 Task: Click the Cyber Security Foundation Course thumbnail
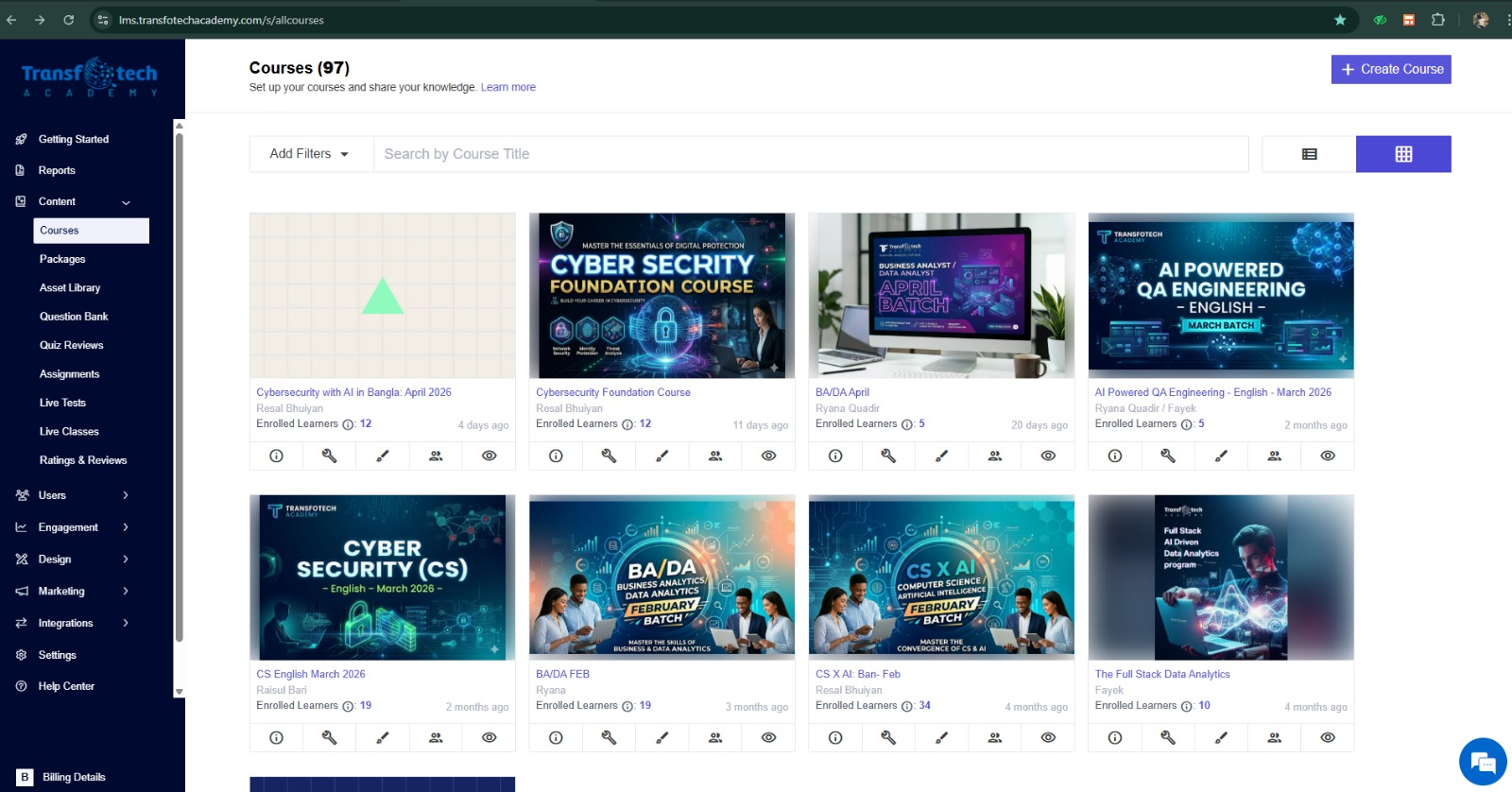pyautogui.click(x=661, y=296)
